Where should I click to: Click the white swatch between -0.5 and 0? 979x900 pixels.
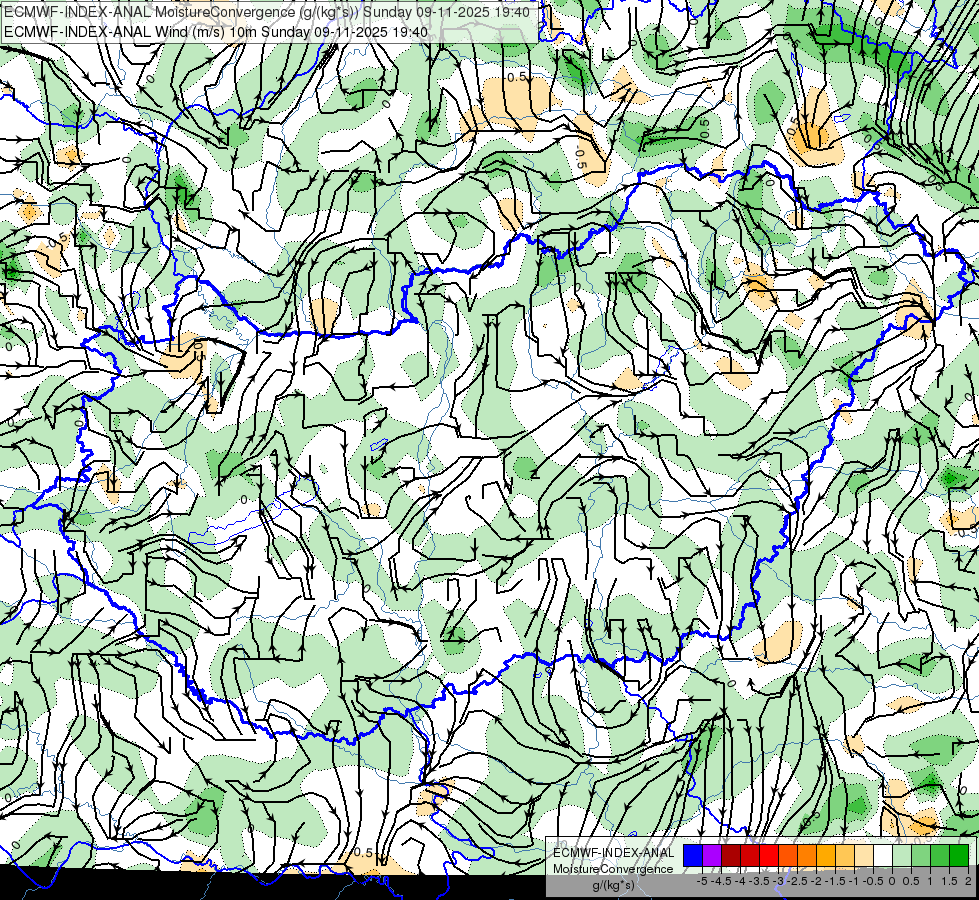(883, 855)
